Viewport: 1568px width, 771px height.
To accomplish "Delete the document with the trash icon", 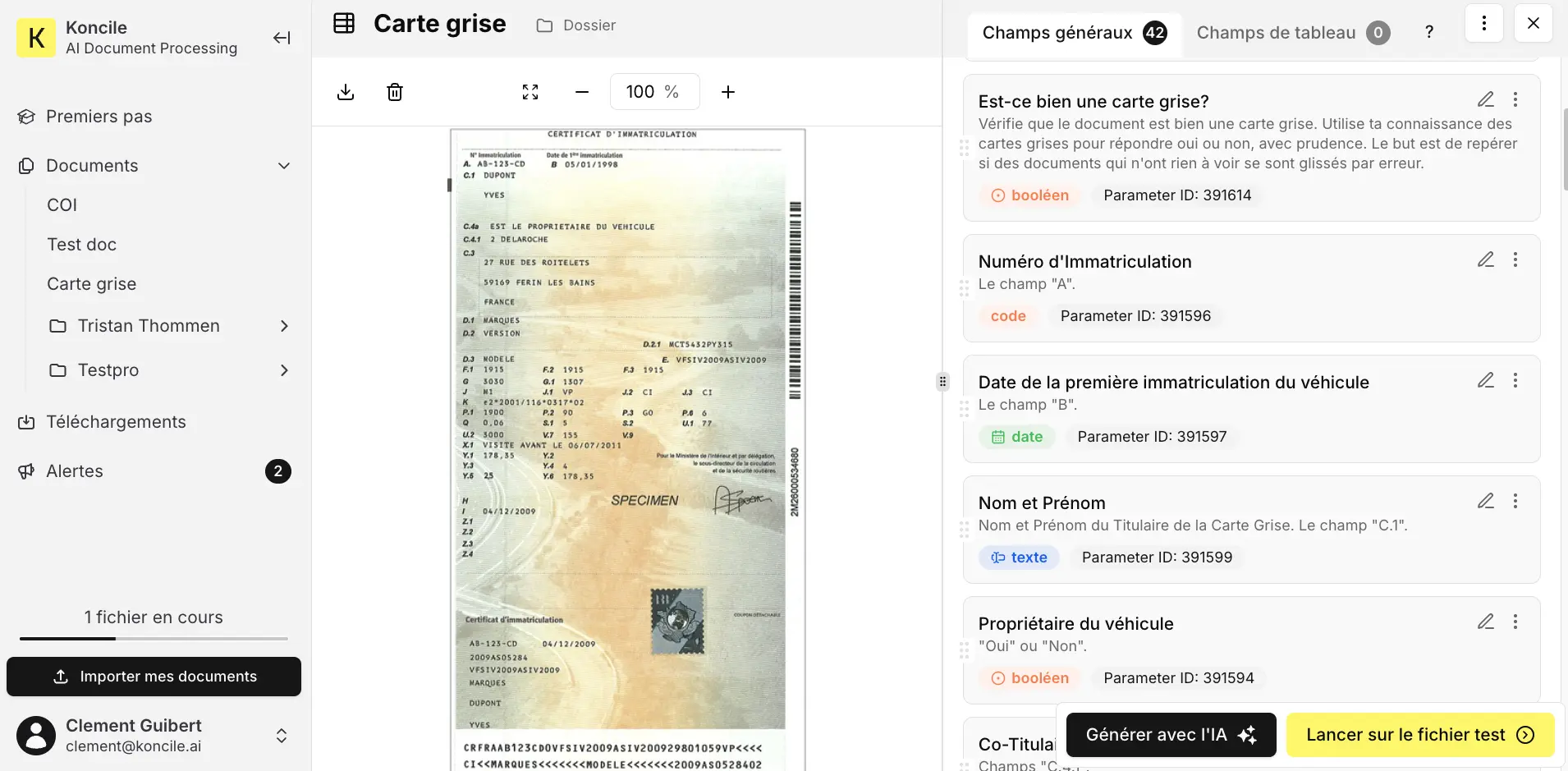I will coord(395,92).
